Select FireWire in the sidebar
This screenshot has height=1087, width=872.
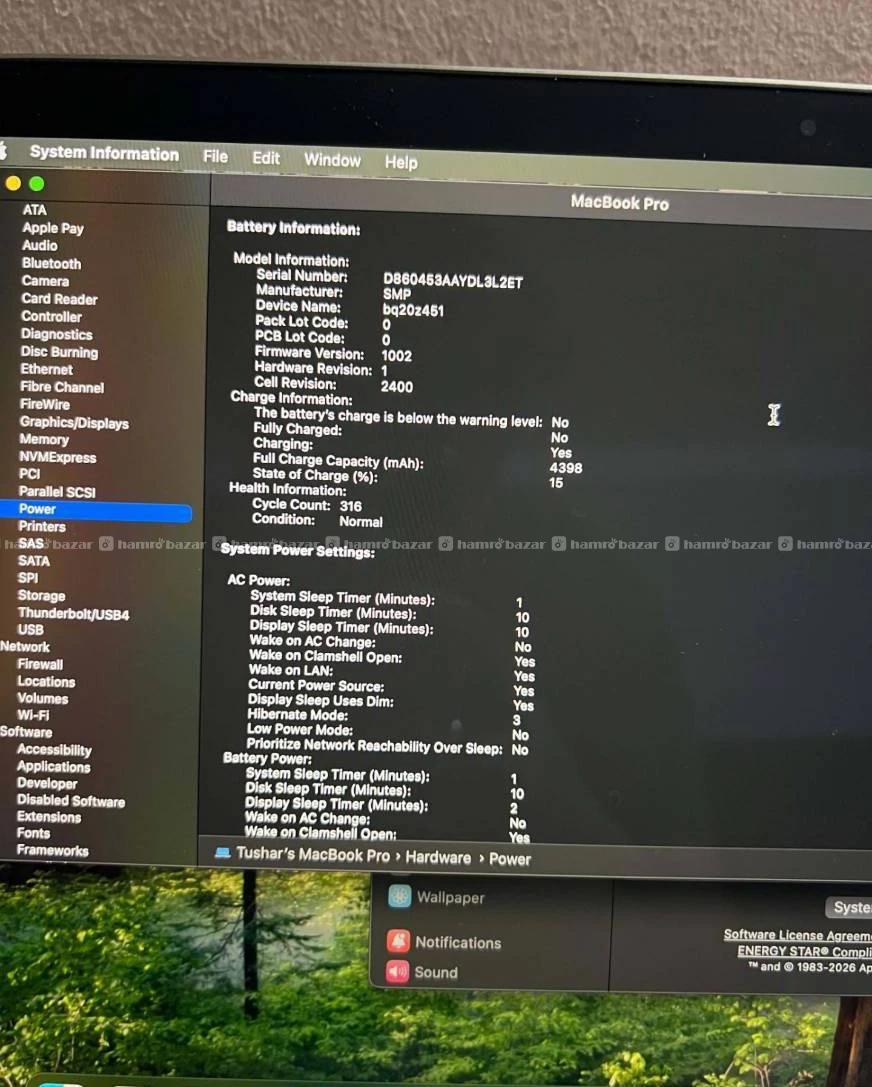coord(44,404)
